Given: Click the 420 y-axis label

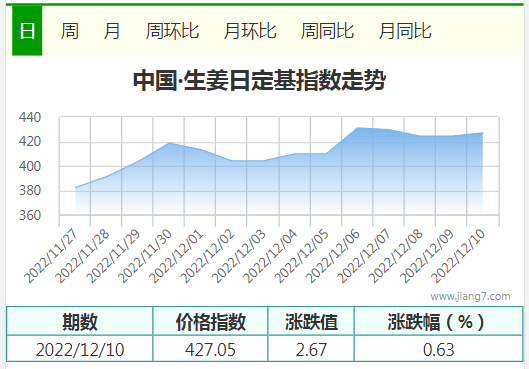Looking at the screenshot, I should coord(30,141).
